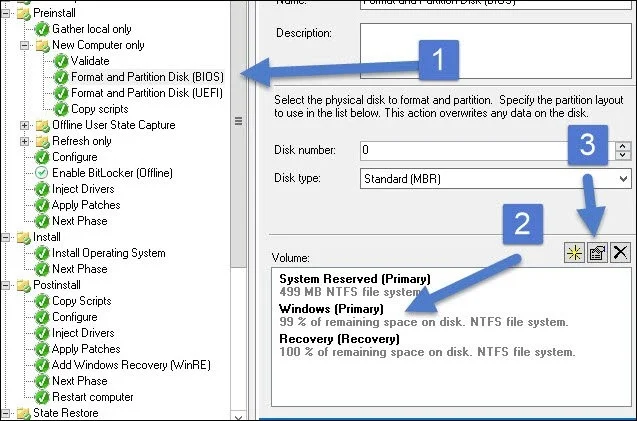Screen dimensions: 637x421
Task: Collapse the Preinstall folder
Action: click(x=6, y=13)
